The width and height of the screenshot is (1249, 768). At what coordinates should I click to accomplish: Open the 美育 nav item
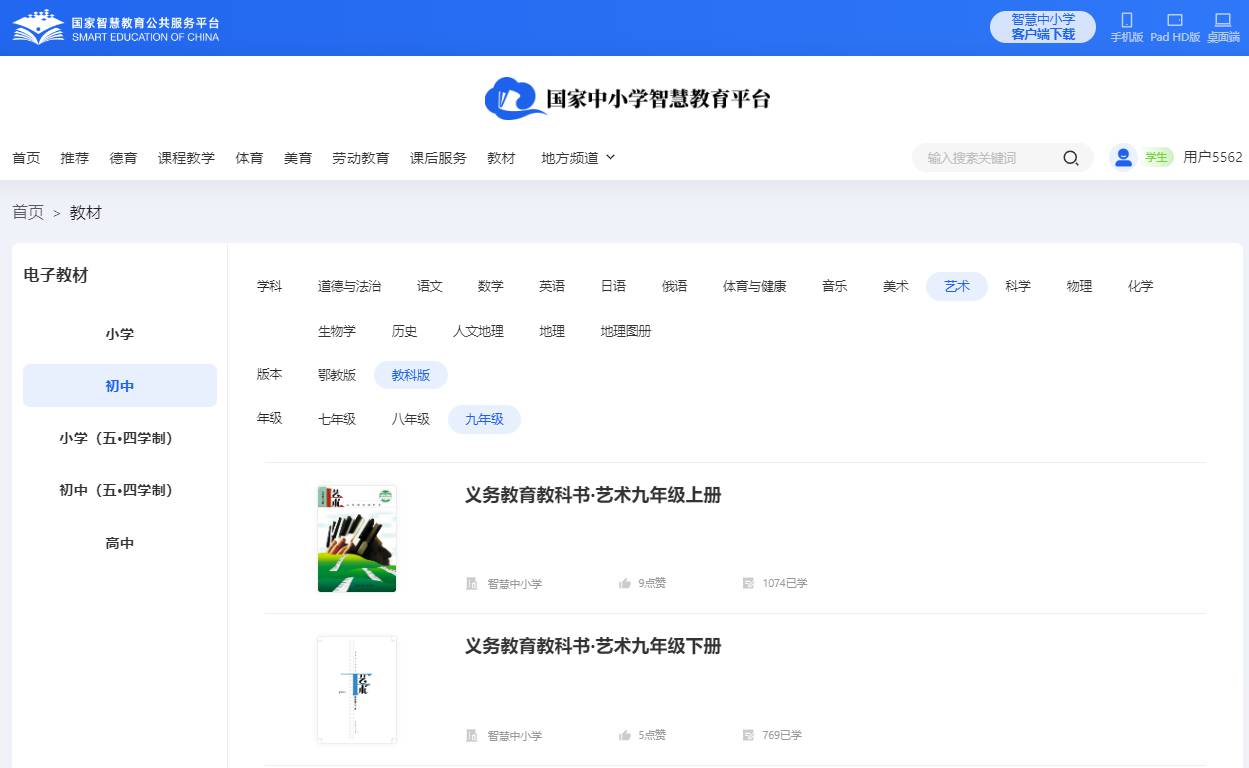coord(298,158)
